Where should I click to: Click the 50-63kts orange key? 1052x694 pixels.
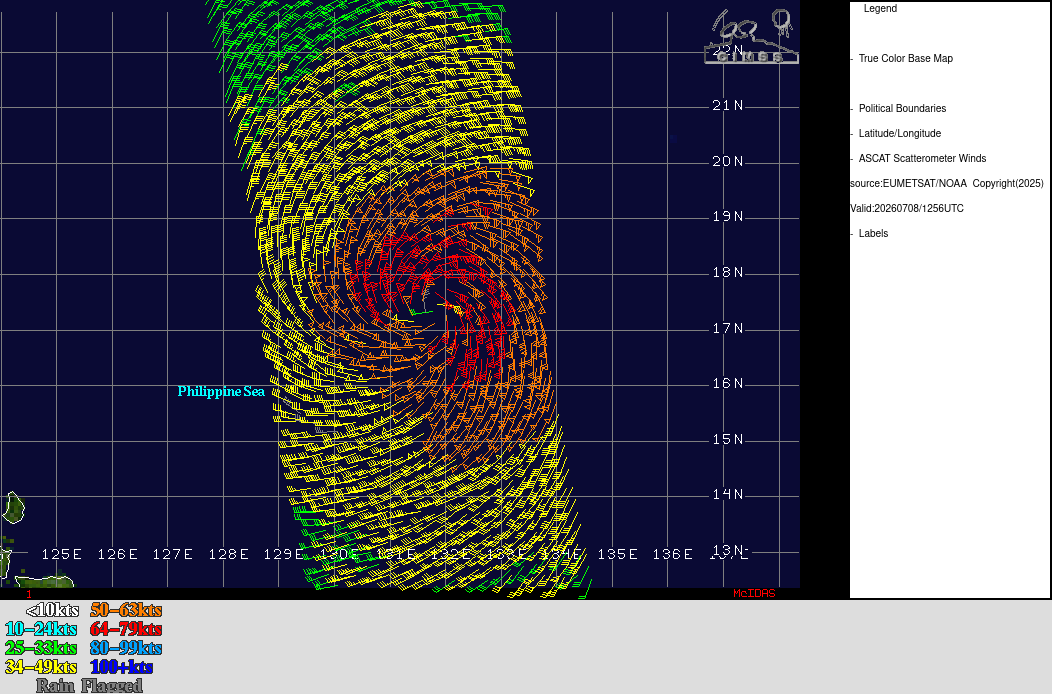pos(126,610)
